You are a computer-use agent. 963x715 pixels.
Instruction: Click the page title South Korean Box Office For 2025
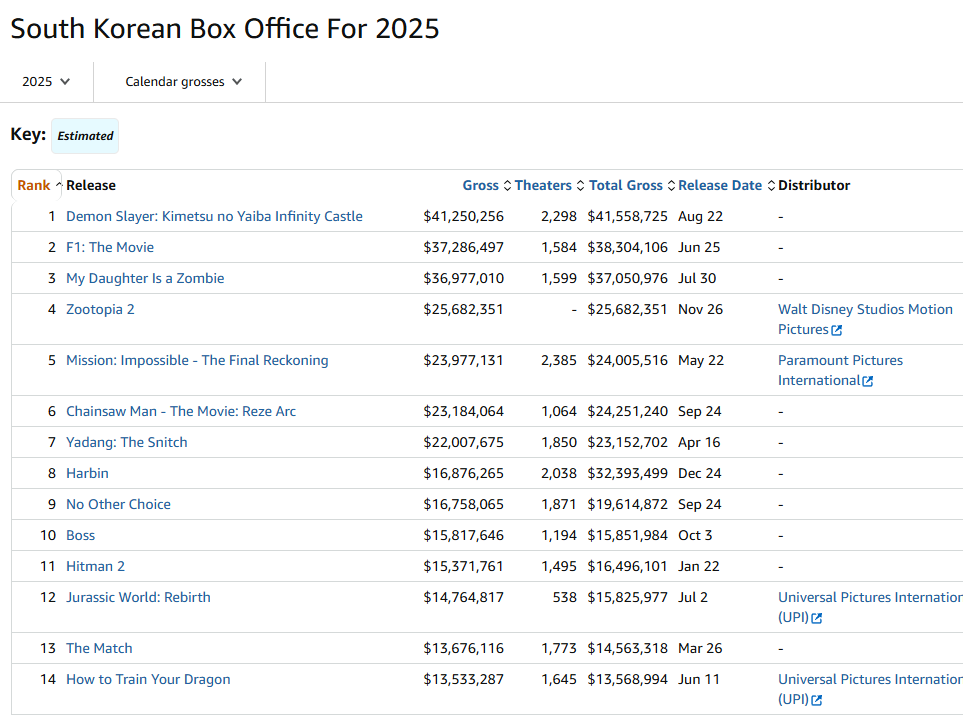[x=225, y=29]
